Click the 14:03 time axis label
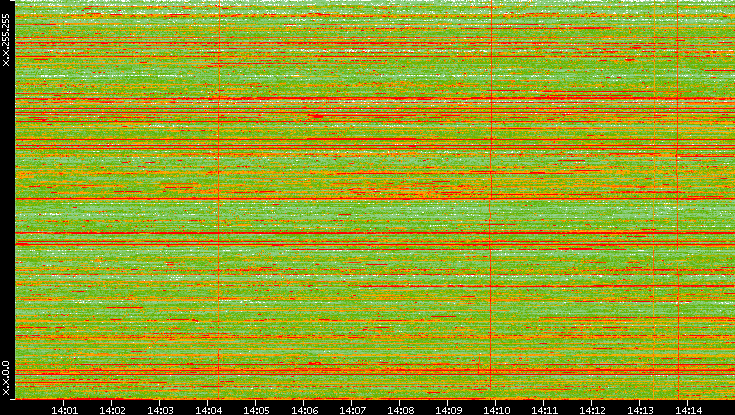Image resolution: width=735 pixels, height=415 pixels. pyautogui.click(x=160, y=410)
